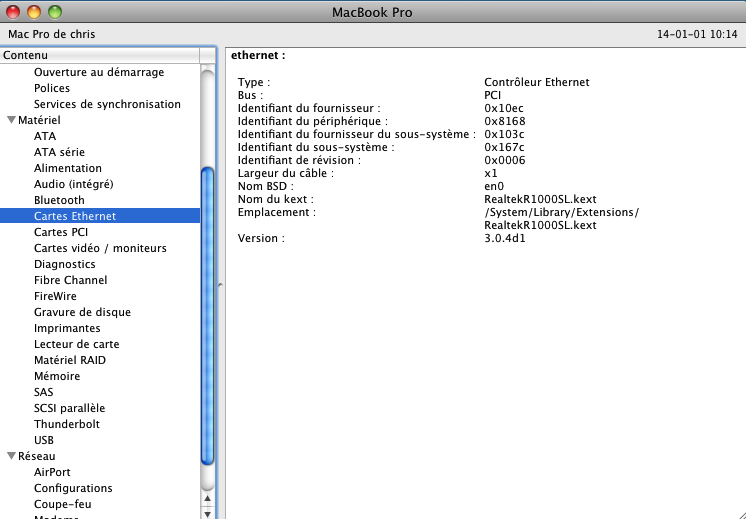Viewport: 746px width, 519px height.
Task: Open AirPort under Réseau
Action: pos(52,472)
